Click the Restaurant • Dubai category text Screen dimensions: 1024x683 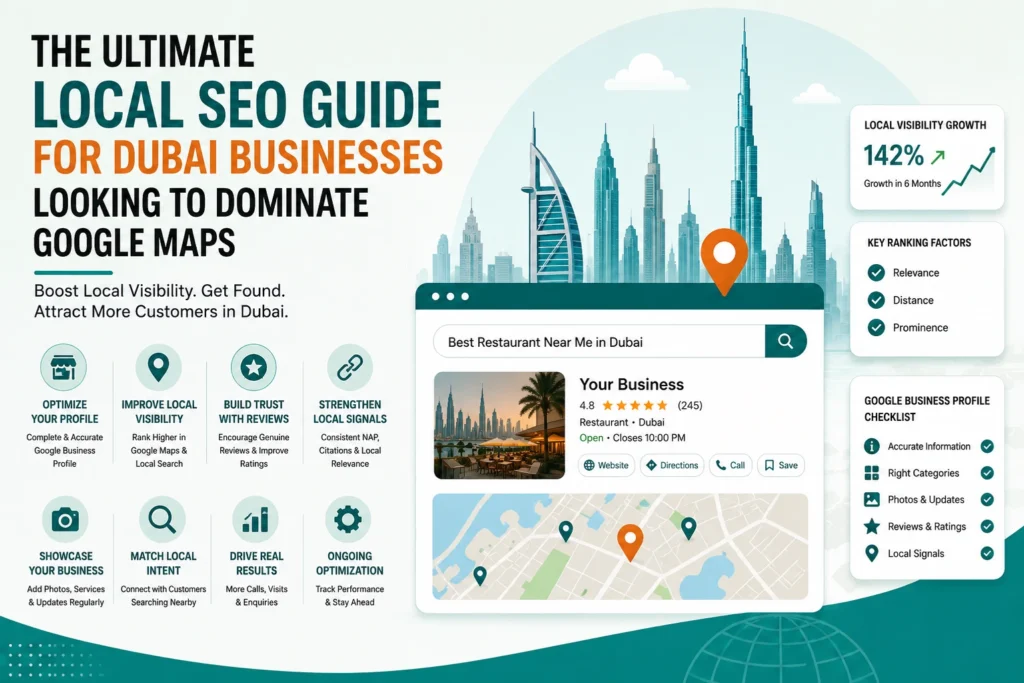coord(622,422)
